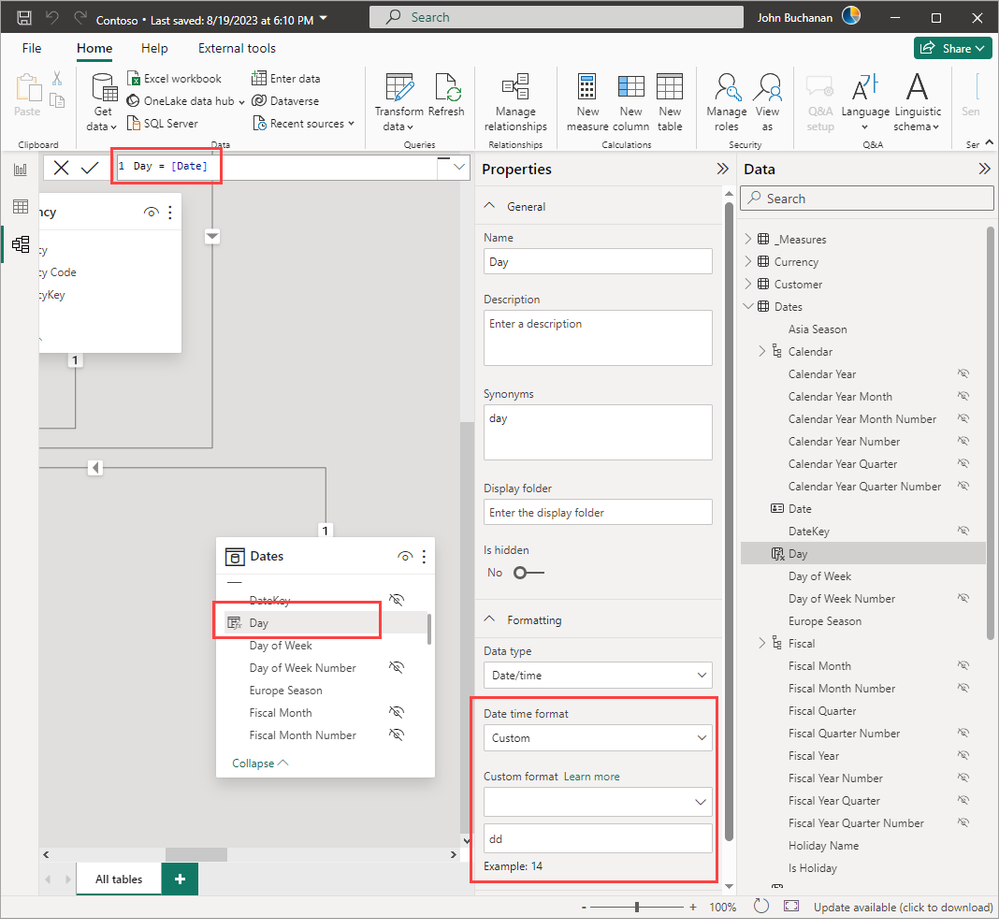Open Transform data queries editor
Image resolution: width=999 pixels, height=919 pixels.
(x=399, y=102)
